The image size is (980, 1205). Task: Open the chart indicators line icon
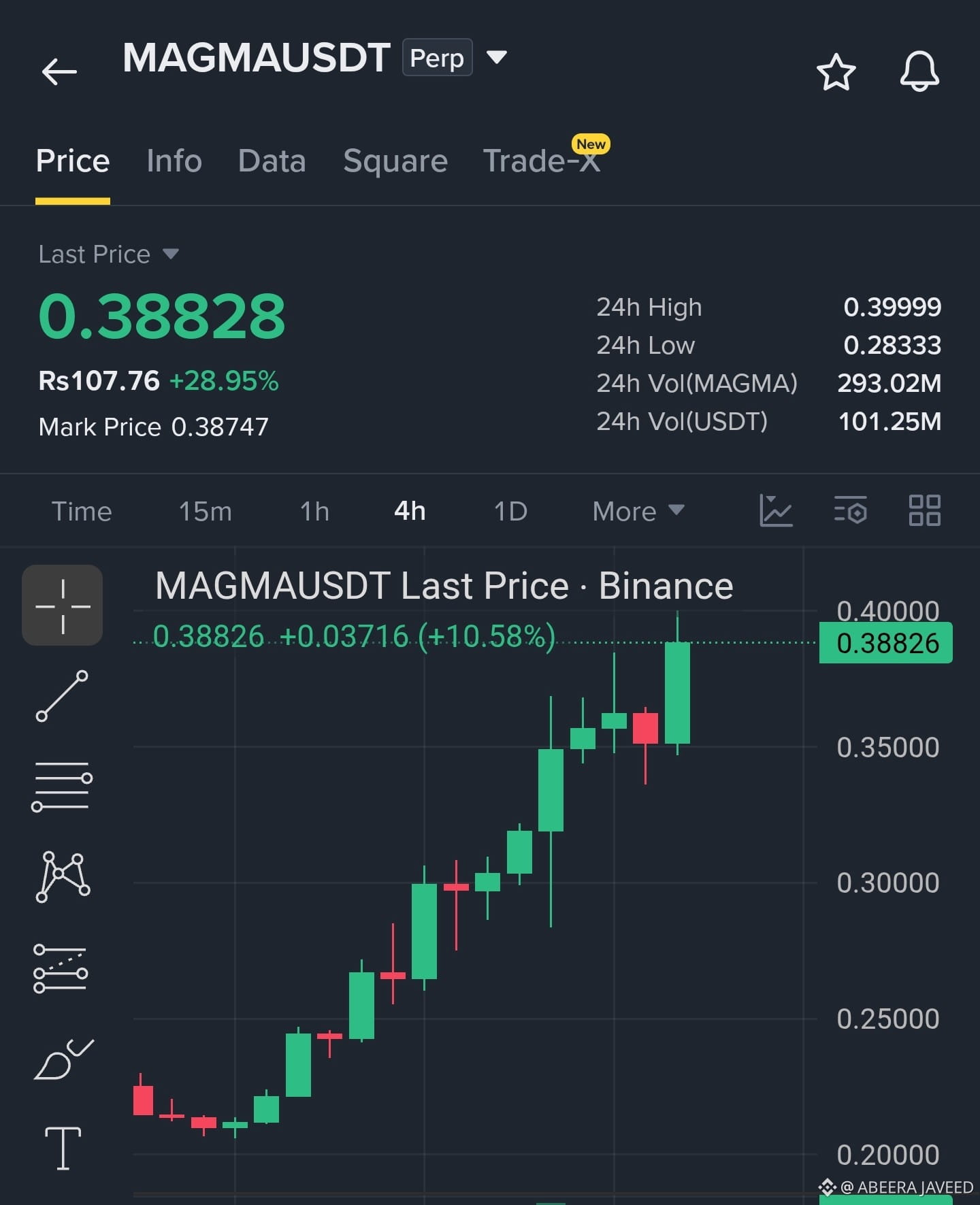[x=776, y=510]
